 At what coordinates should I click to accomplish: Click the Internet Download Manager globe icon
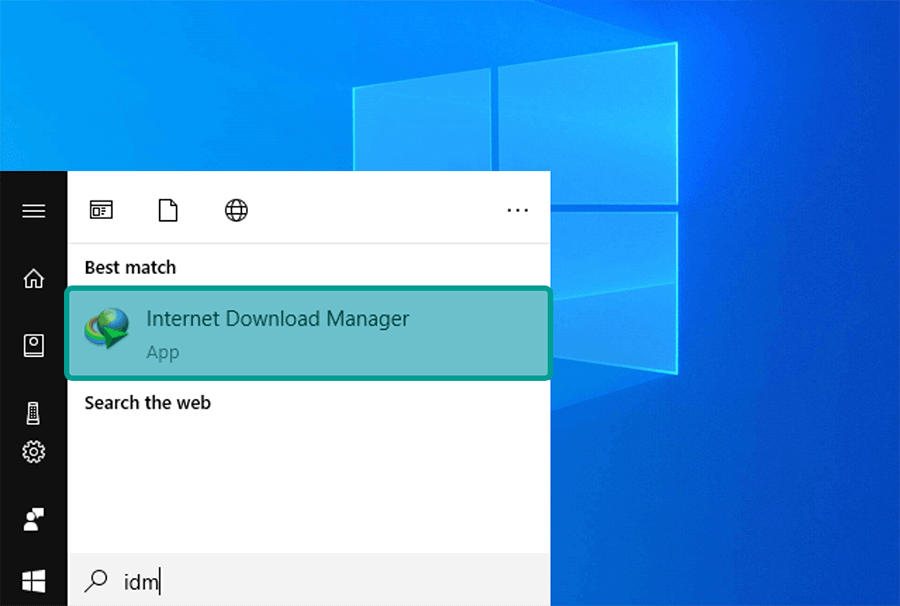107,328
